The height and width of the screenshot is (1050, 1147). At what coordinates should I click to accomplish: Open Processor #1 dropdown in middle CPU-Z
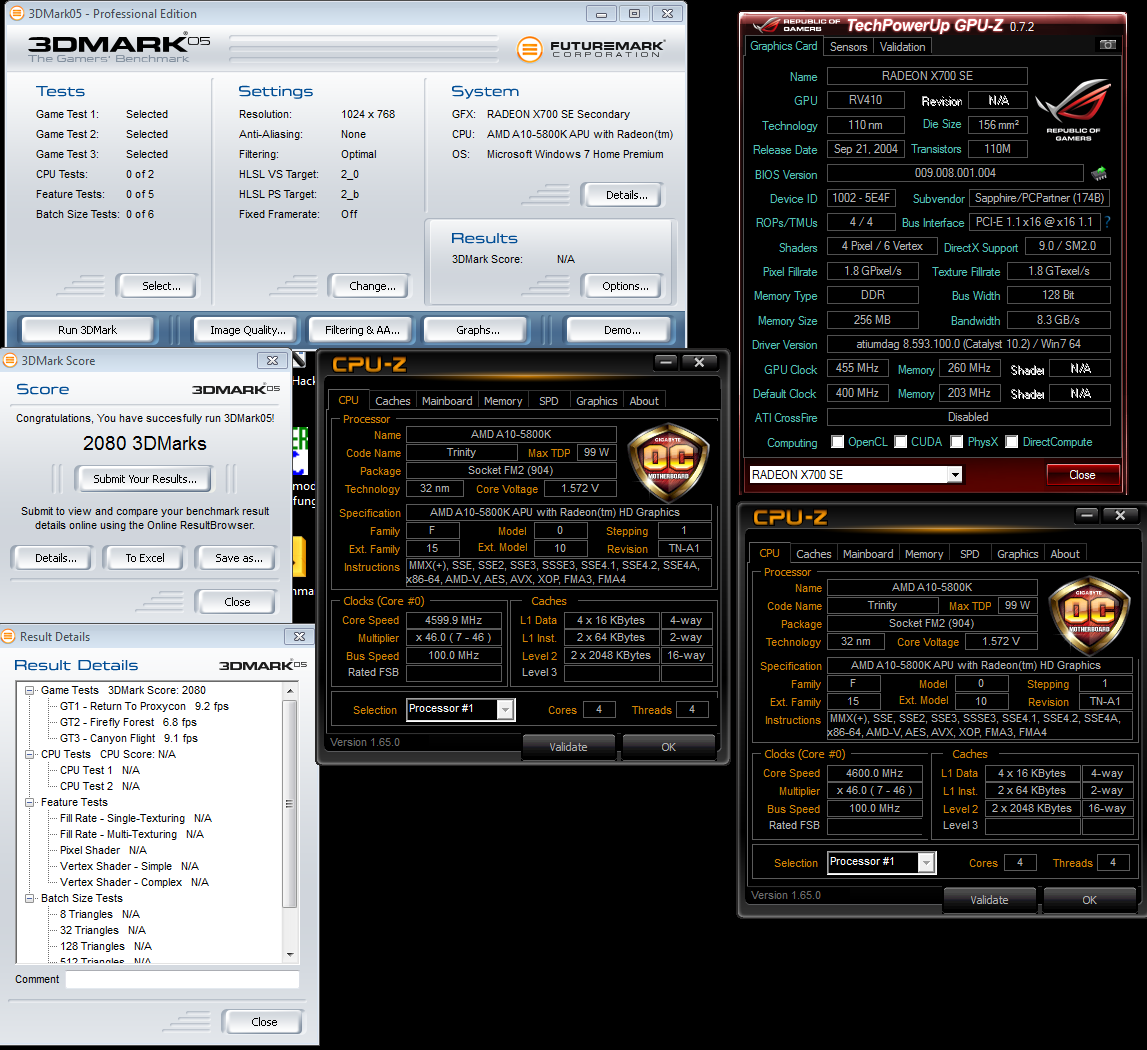[505, 709]
